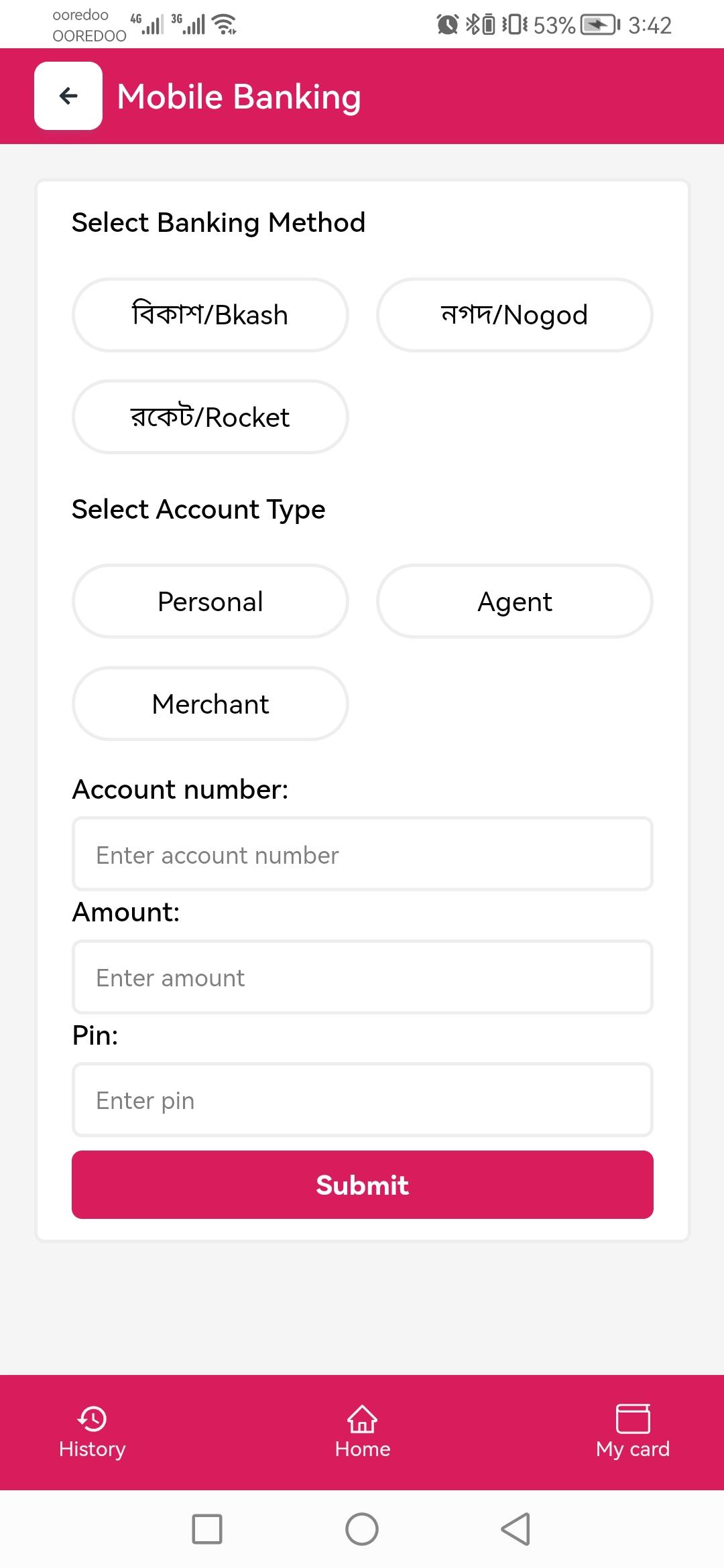Tap the back arrow icon
This screenshot has width=724, height=1568.
(x=68, y=96)
